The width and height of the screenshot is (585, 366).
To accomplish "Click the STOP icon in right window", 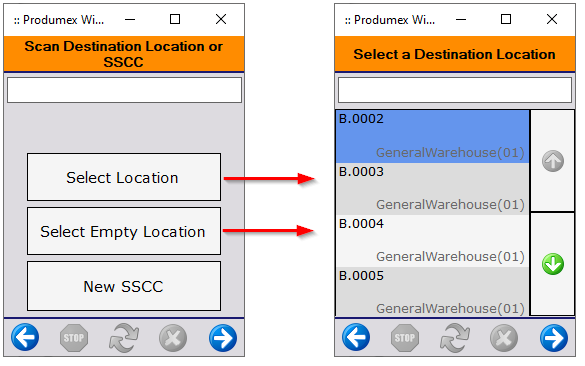I will (x=405, y=338).
